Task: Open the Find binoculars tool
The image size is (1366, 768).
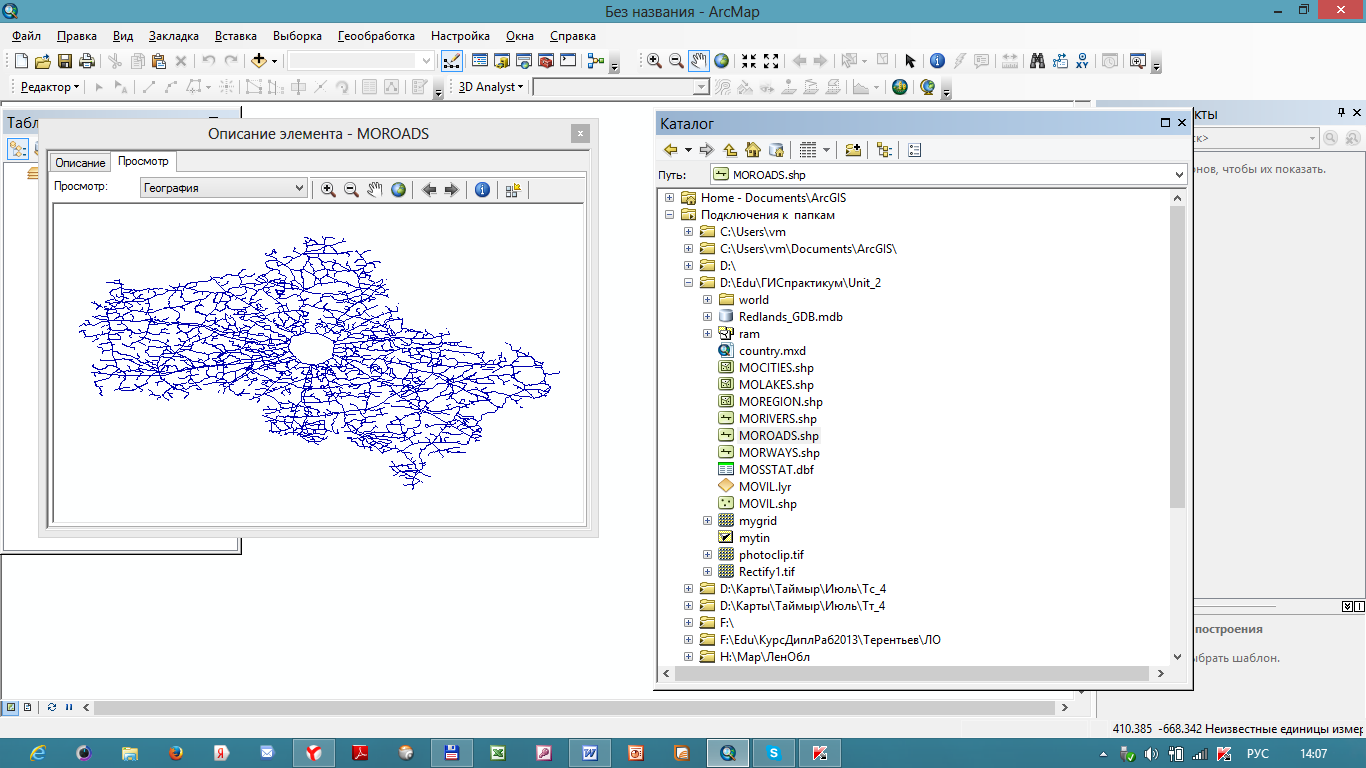Action: [1037, 61]
